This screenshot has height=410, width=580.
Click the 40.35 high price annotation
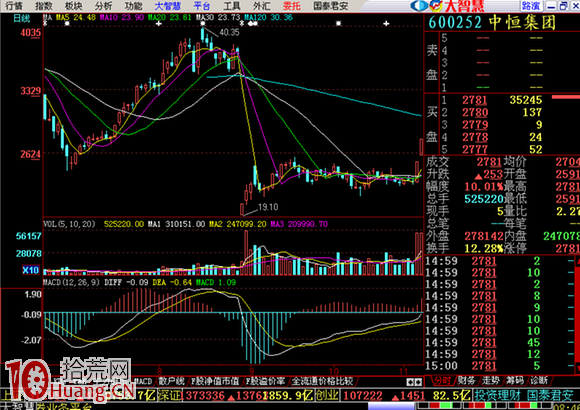click(x=229, y=33)
